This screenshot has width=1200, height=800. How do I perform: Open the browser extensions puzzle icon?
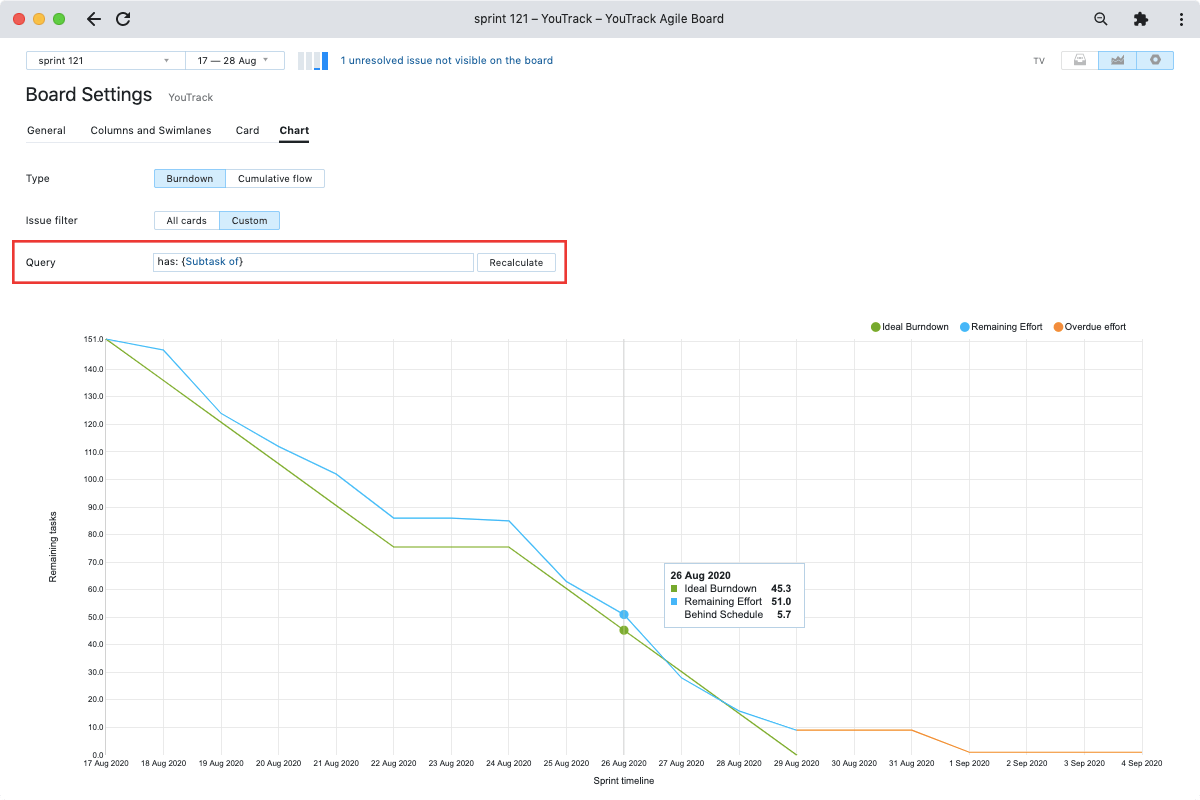(1140, 19)
